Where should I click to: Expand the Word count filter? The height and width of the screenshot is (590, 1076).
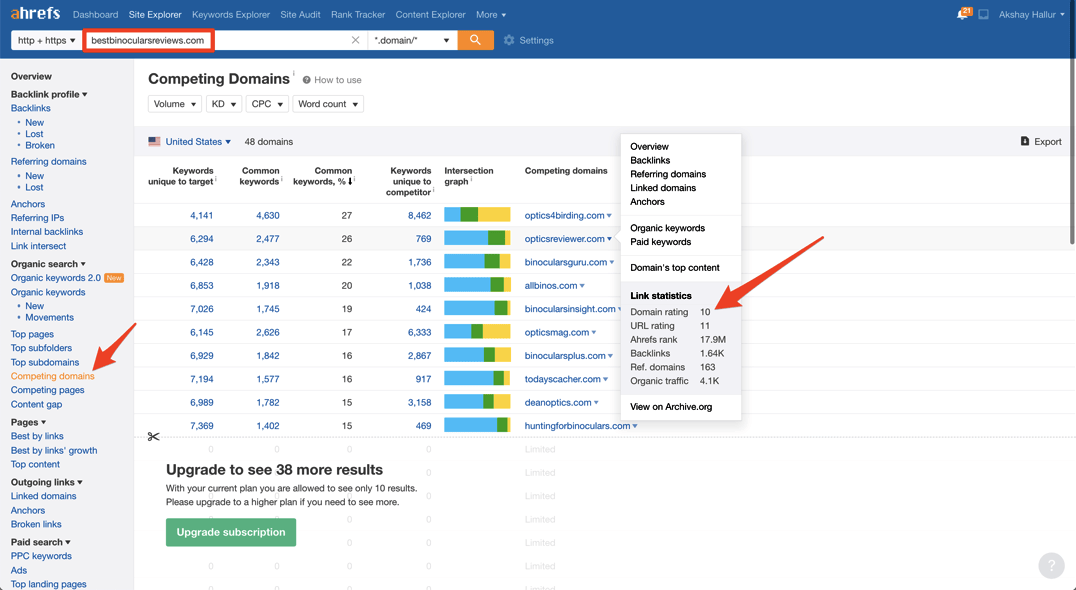pos(327,104)
